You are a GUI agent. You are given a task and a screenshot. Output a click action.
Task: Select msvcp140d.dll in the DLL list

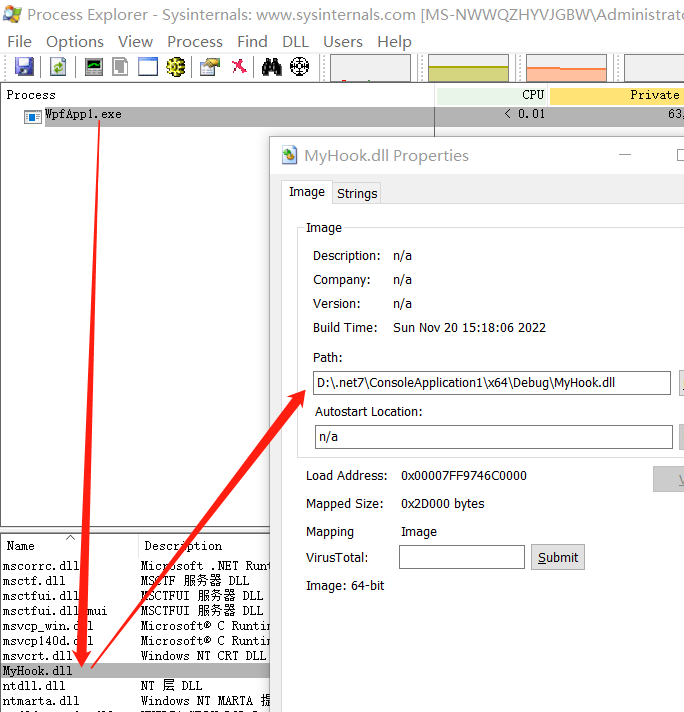coord(135,641)
